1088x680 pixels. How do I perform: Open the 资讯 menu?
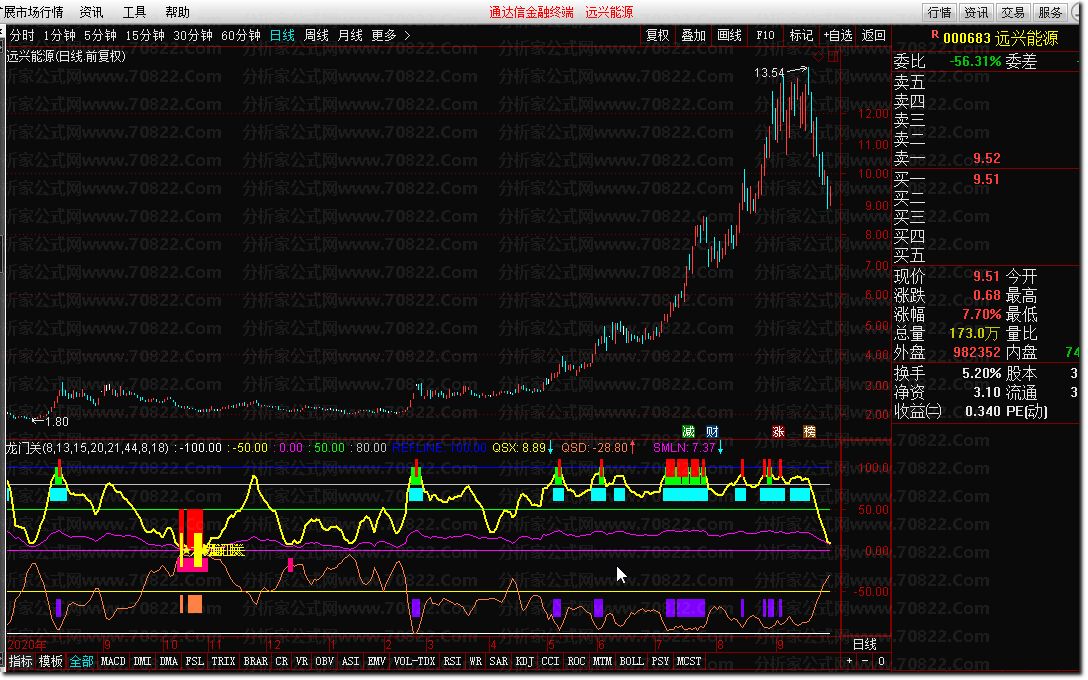coord(91,12)
